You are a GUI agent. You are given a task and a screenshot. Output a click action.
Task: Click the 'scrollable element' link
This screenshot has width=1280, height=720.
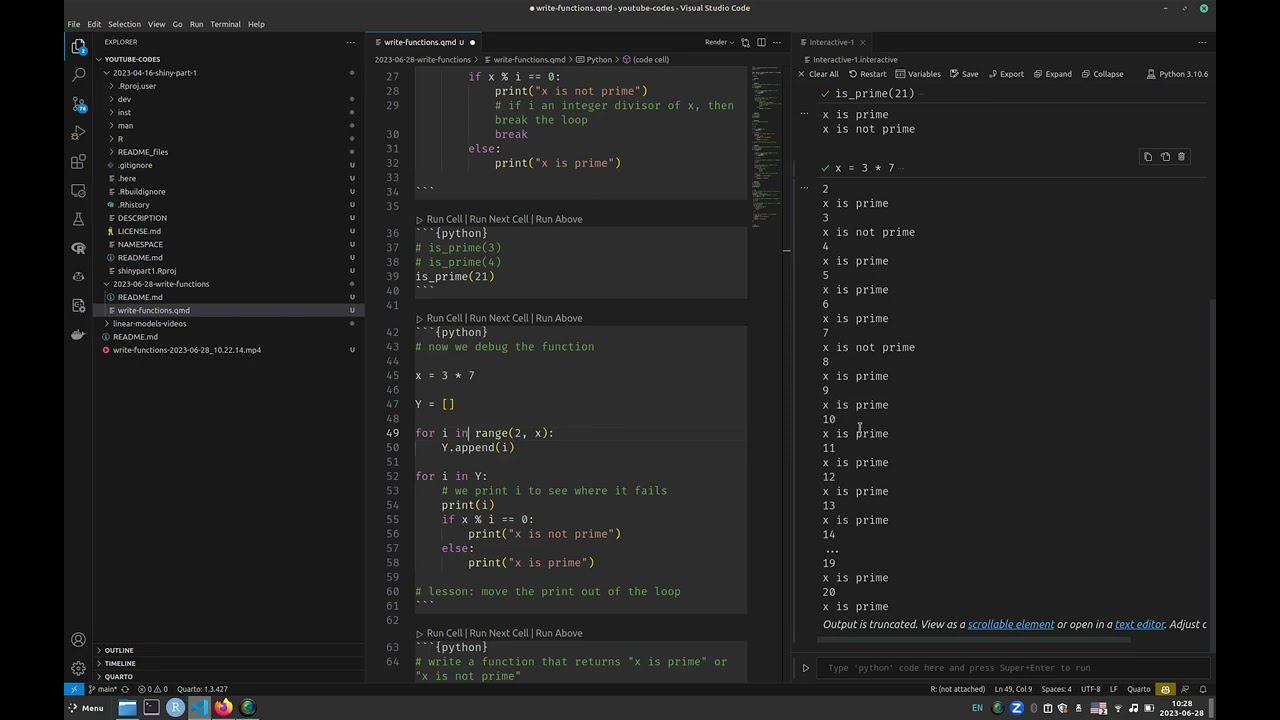click(x=1010, y=625)
